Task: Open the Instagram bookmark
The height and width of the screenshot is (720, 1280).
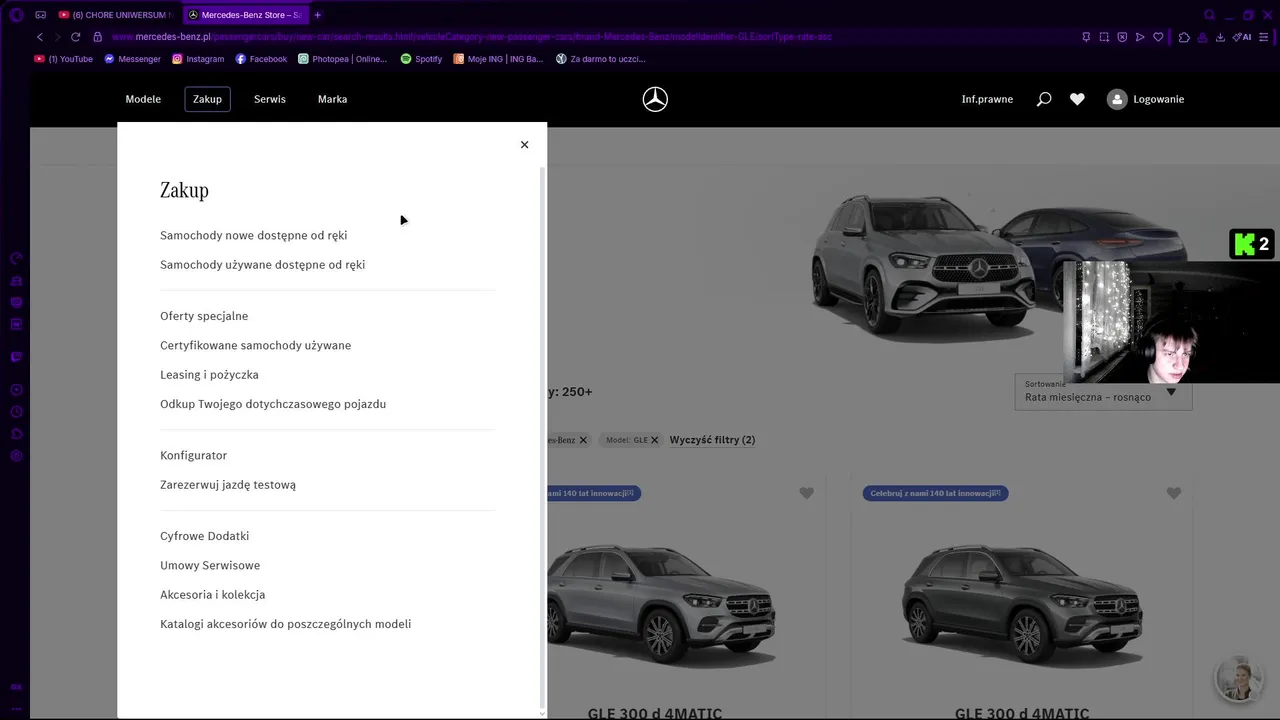Action: 198,59
